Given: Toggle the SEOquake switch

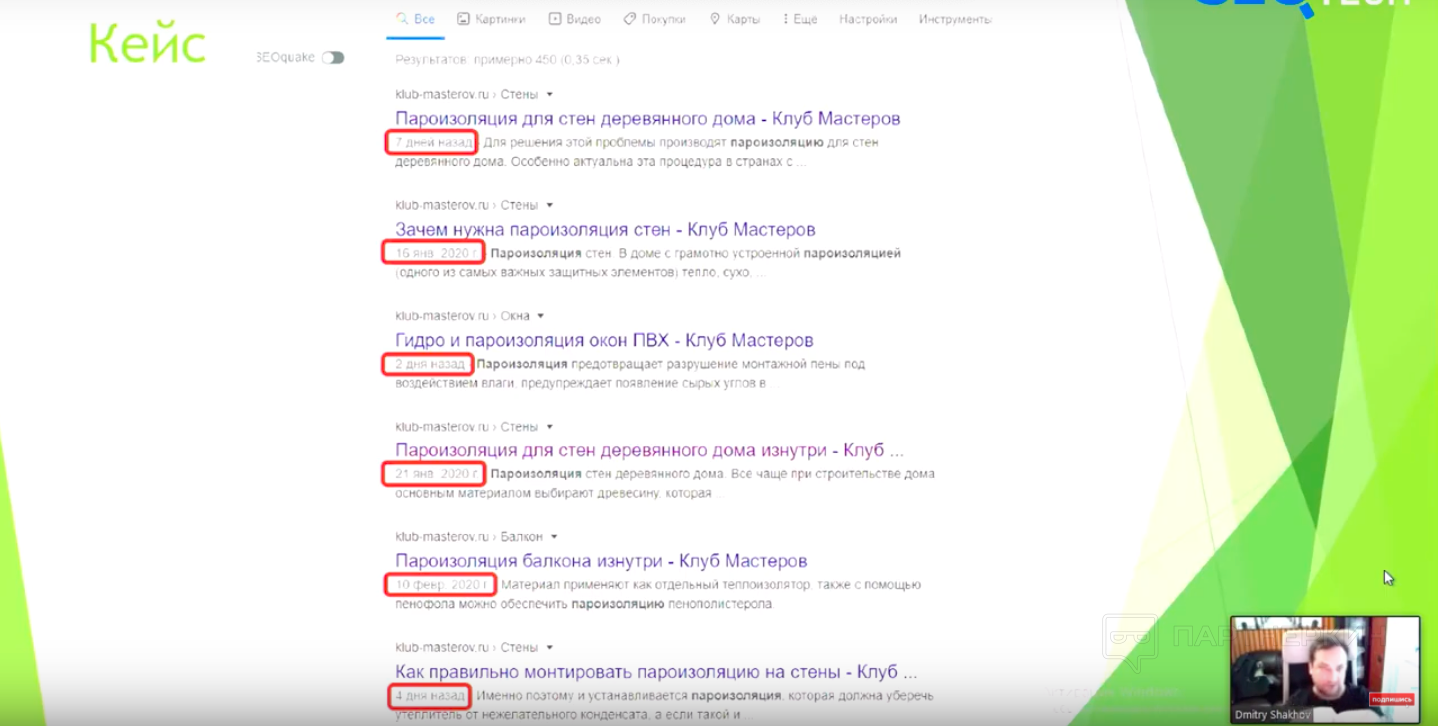Looking at the screenshot, I should [x=333, y=58].
